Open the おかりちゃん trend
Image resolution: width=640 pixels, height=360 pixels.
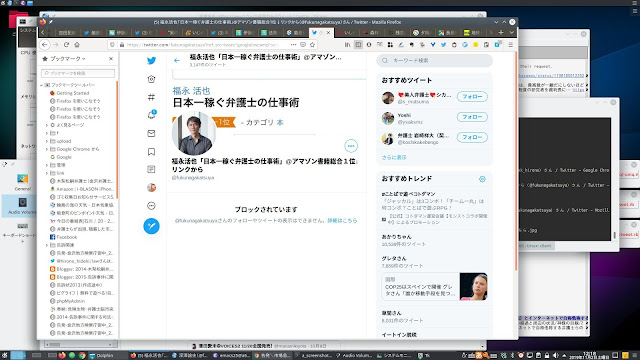(396, 237)
